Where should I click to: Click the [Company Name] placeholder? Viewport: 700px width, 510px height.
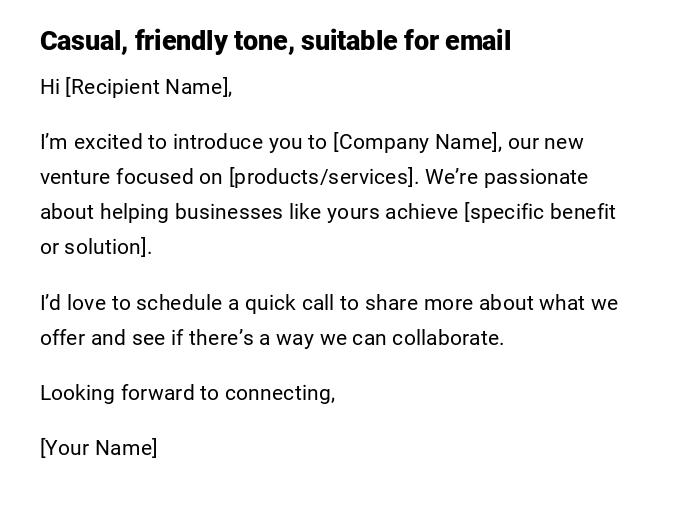(415, 142)
